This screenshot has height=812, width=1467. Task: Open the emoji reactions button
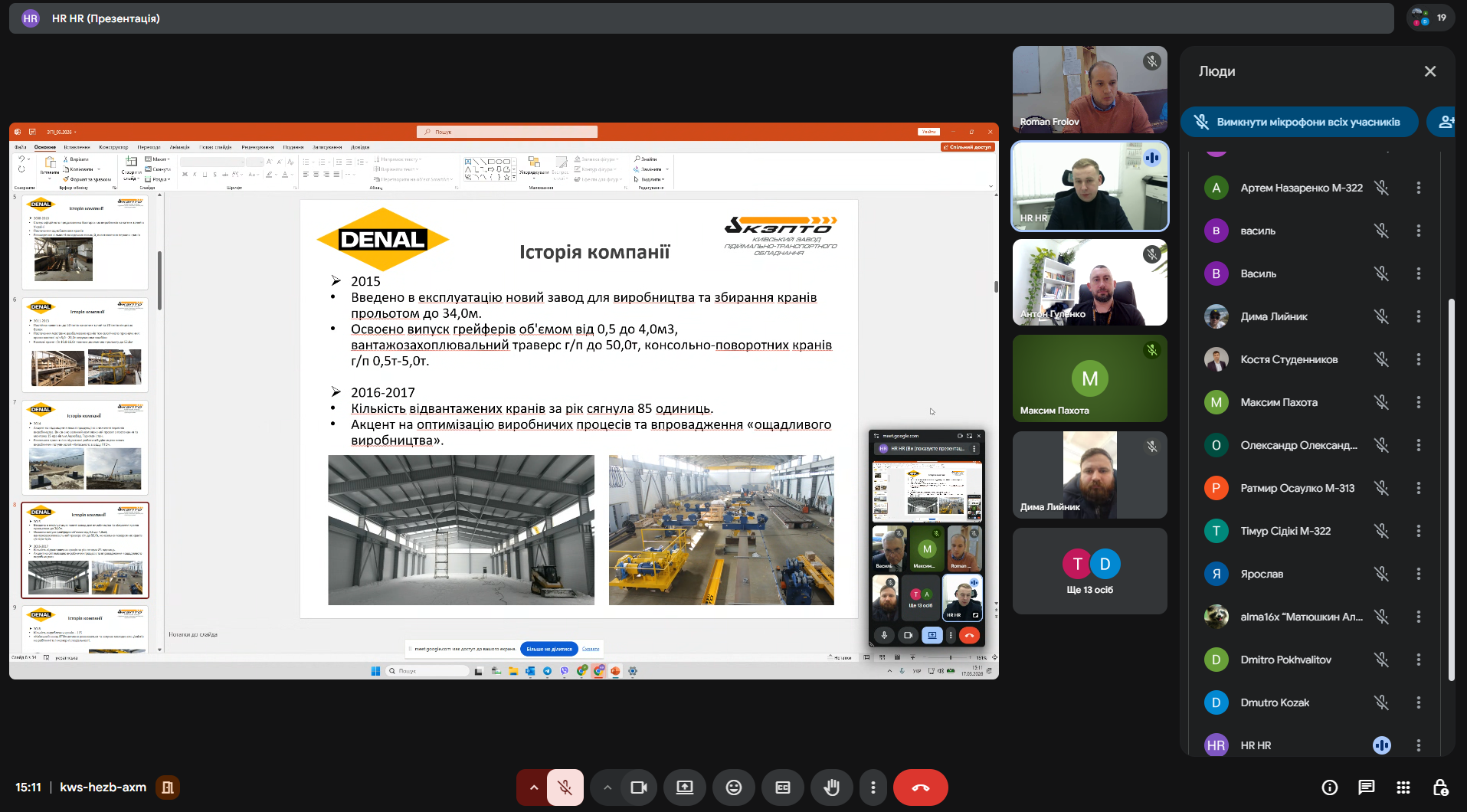[733, 787]
